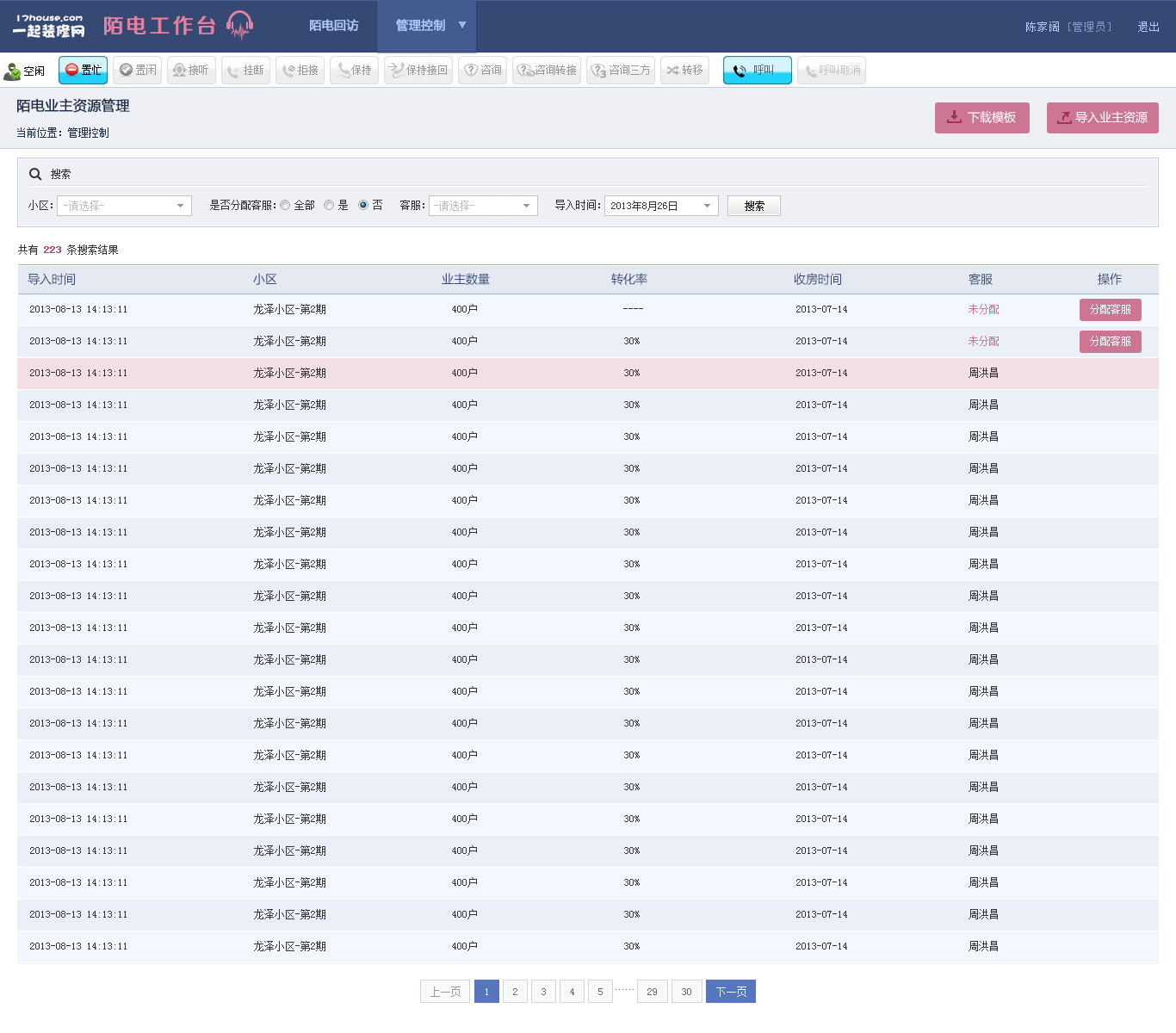Screen dimensions: 1176x1033
Task: Go to page 3
Action: (543, 992)
